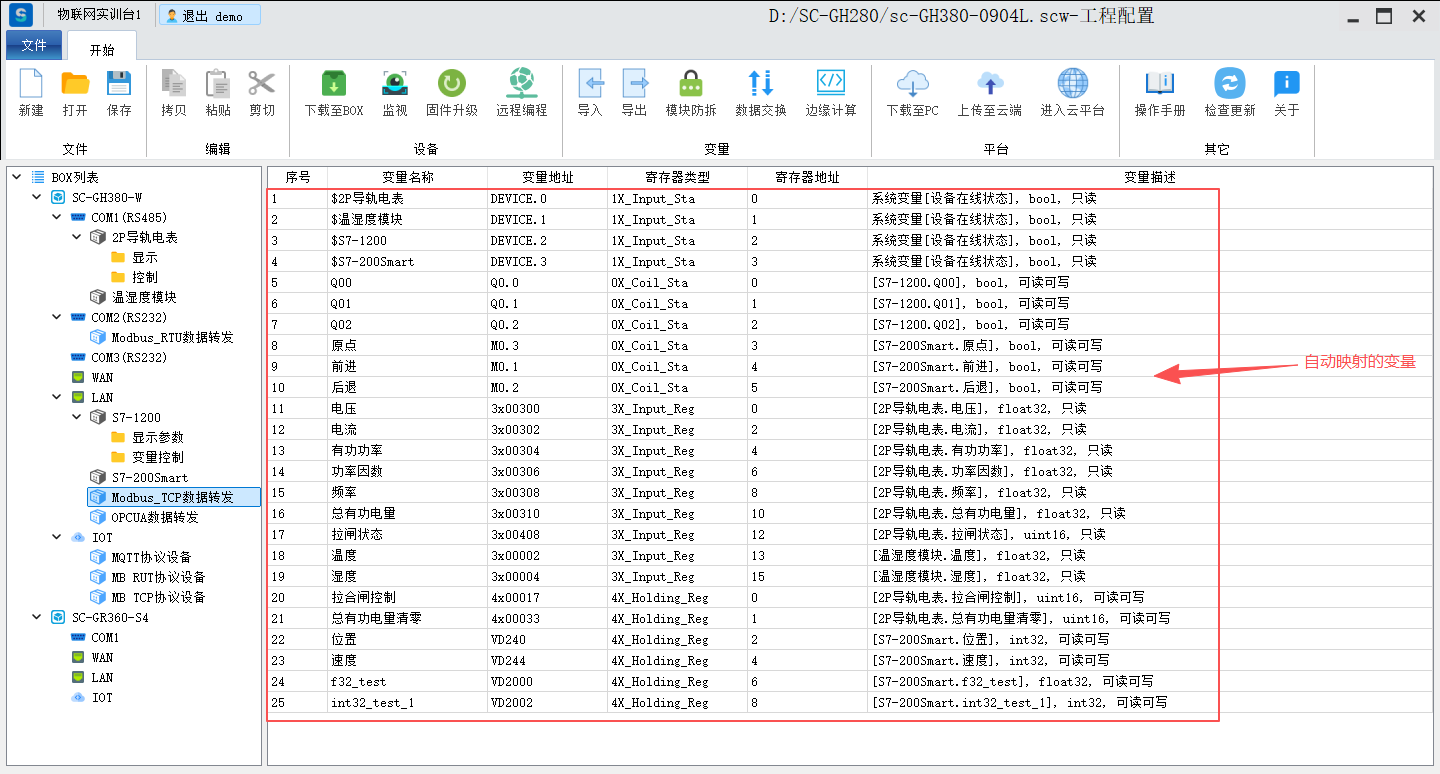Select the 温度 variable row

344,556
